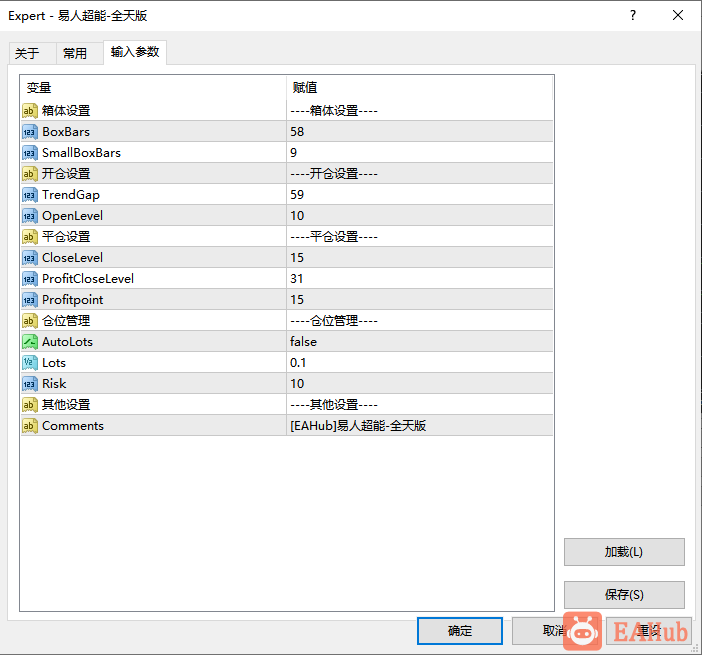
Task: Select the Risk variable name
Action: pyautogui.click(x=54, y=384)
